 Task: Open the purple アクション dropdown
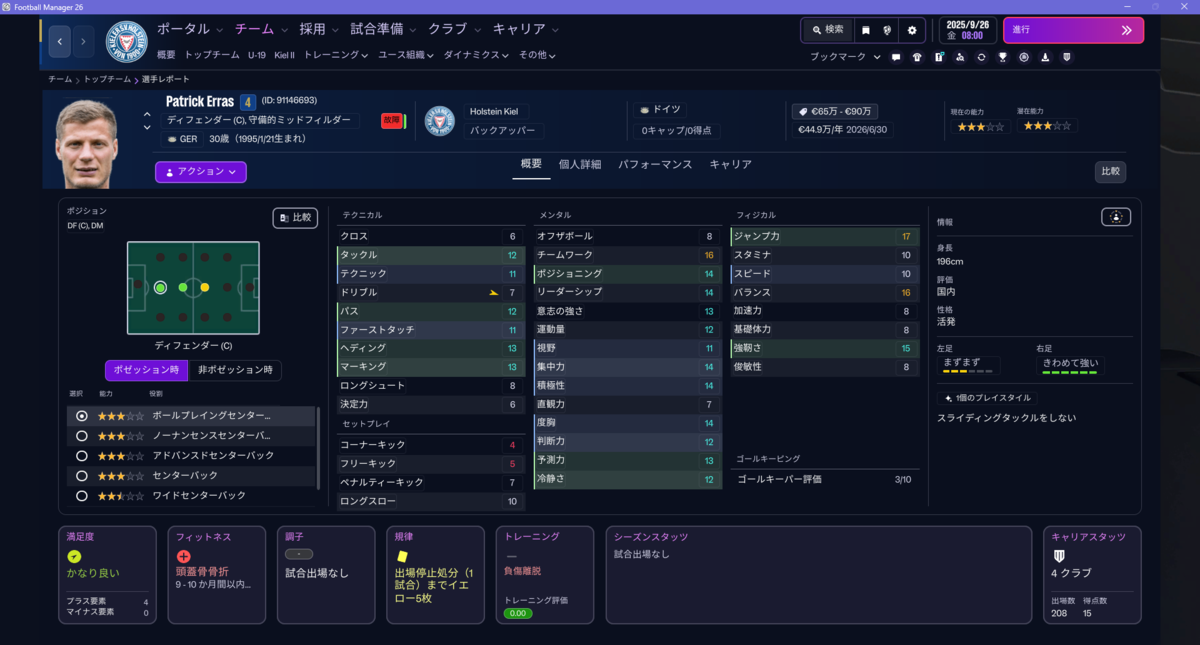click(x=200, y=172)
